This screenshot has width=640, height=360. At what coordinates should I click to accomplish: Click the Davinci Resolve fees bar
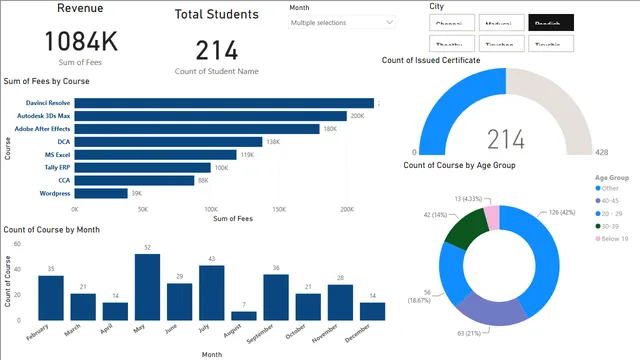coord(224,103)
